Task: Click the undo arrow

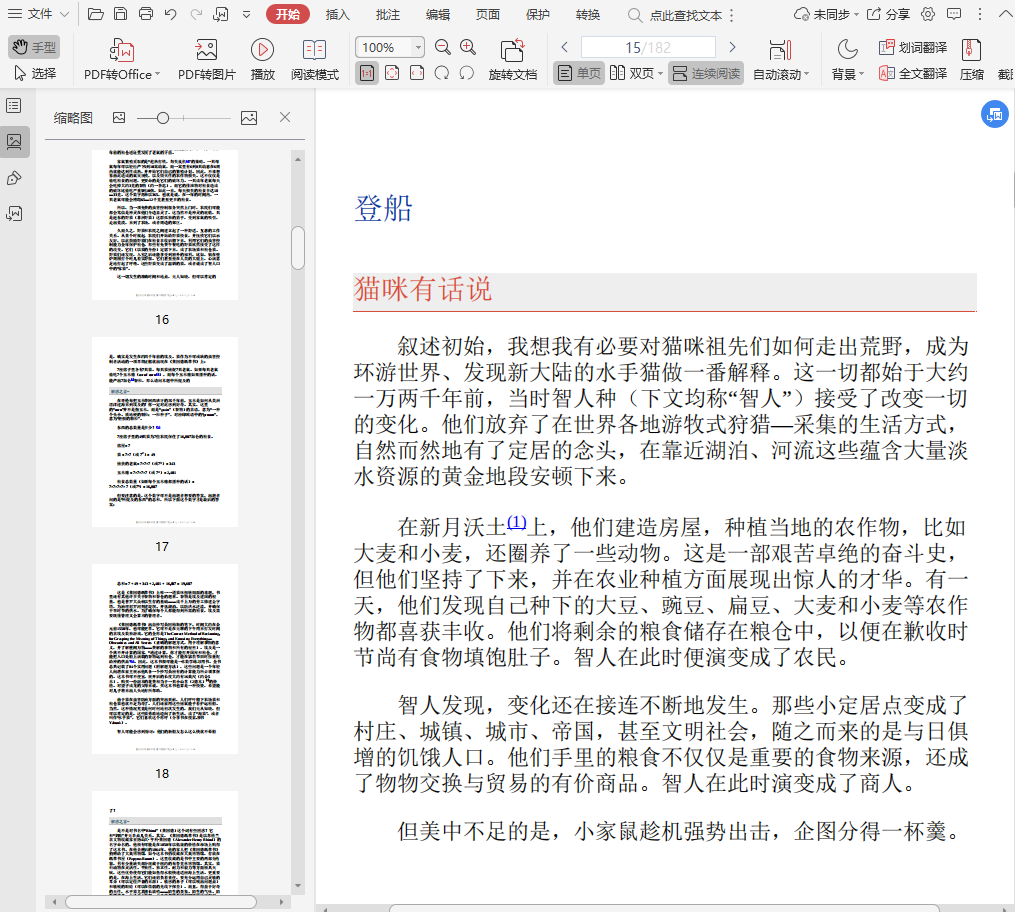Action: click(170, 14)
